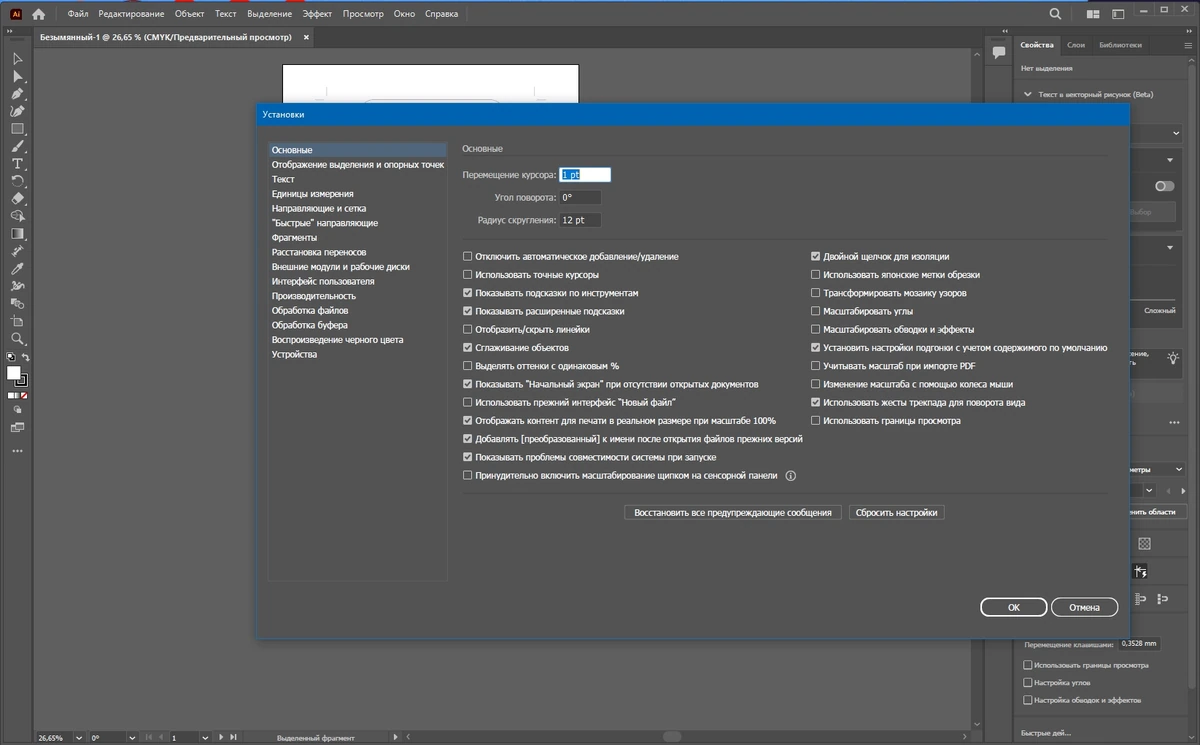Image resolution: width=1200 pixels, height=745 pixels.
Task: Open the Эффект menu
Action: (x=317, y=14)
